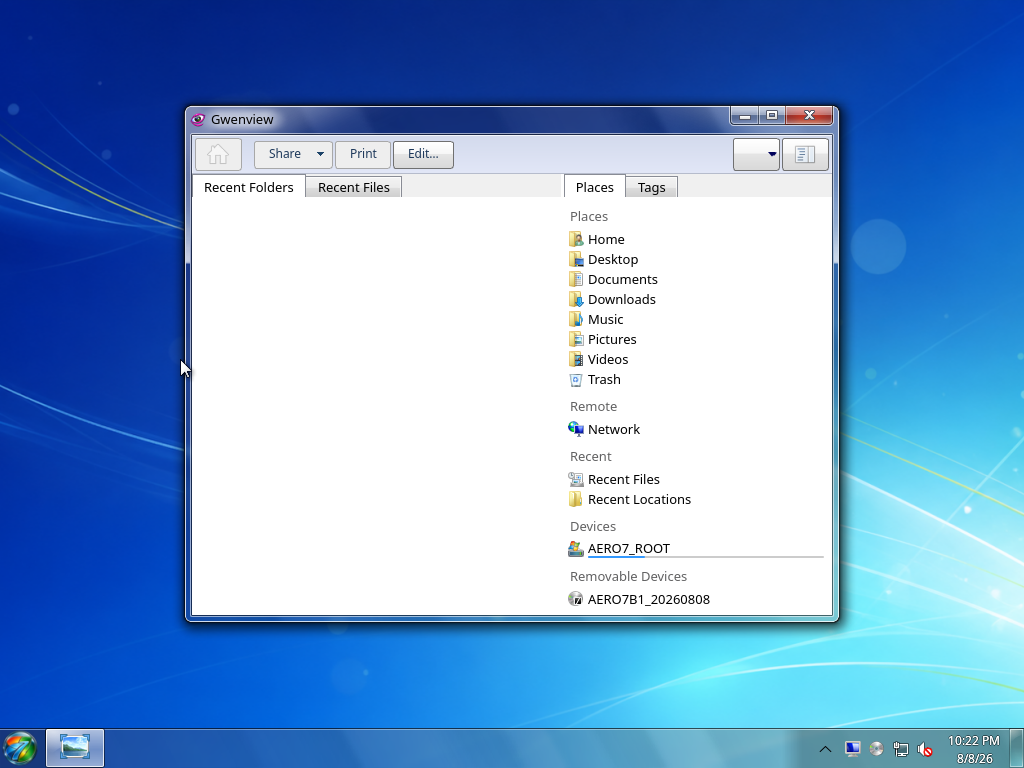
Task: Select the "Pictures" label in Places
Action: (612, 340)
